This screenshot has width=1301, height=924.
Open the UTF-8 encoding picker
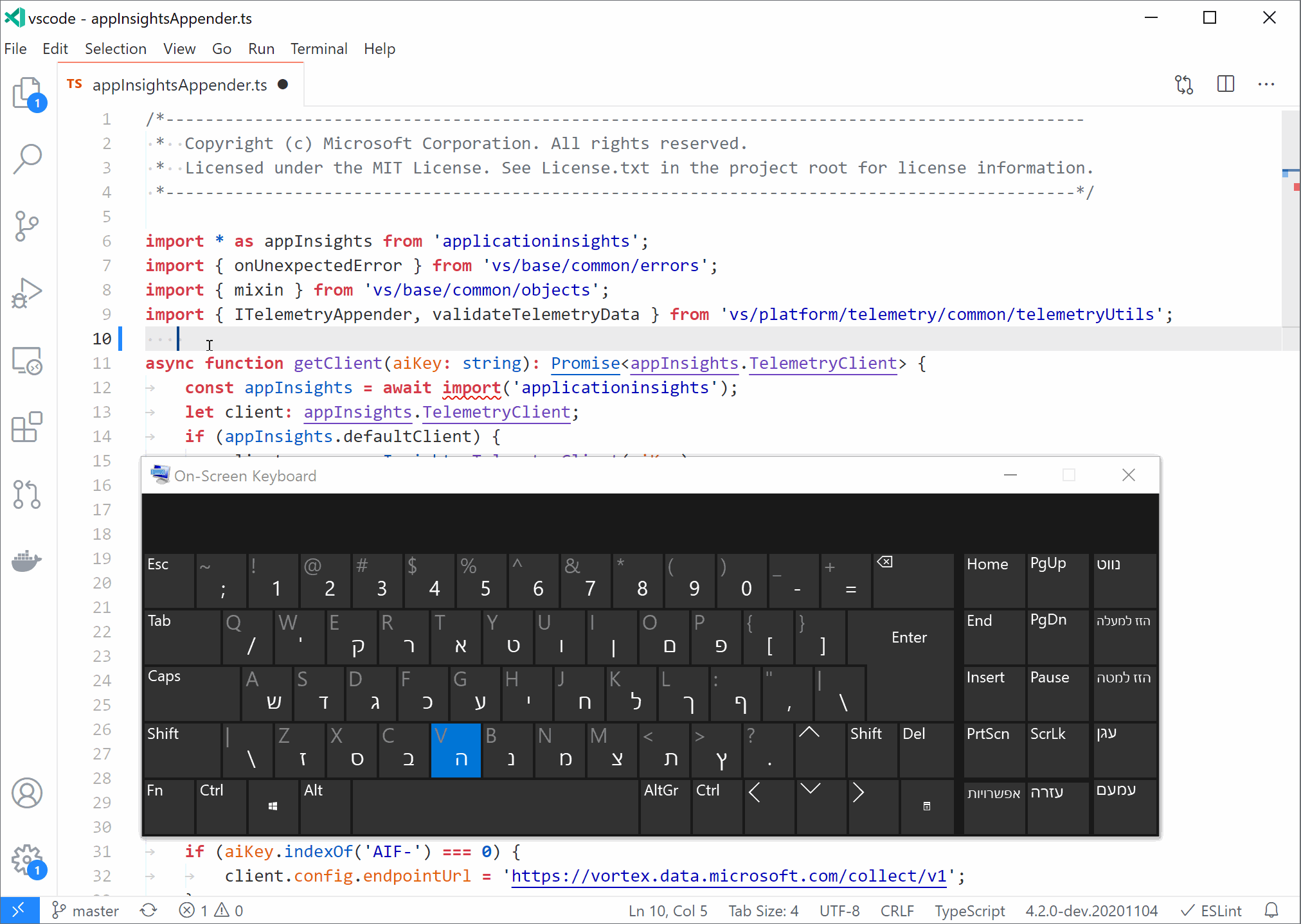pos(839,910)
